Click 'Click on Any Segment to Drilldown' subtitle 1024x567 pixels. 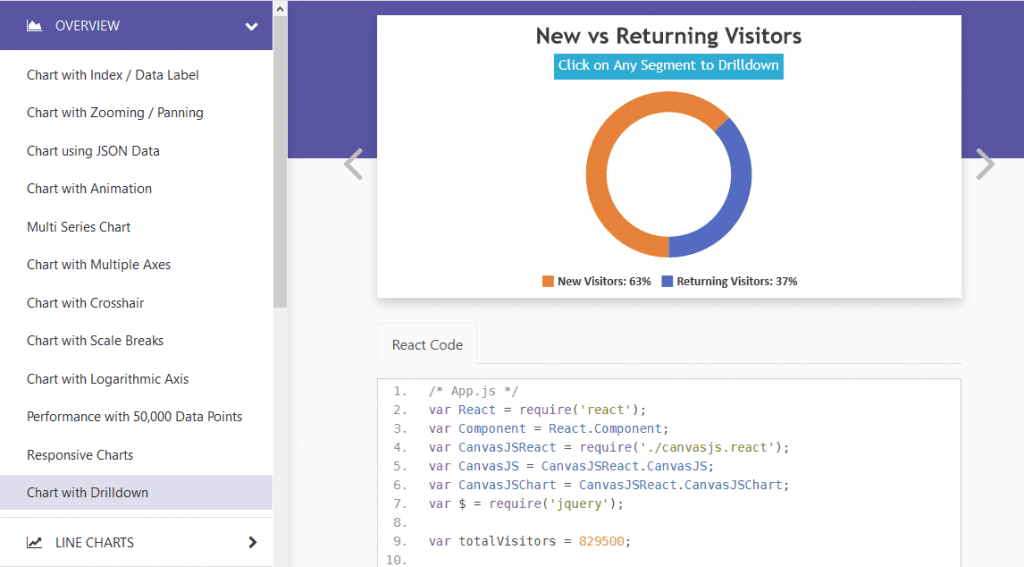click(x=668, y=66)
